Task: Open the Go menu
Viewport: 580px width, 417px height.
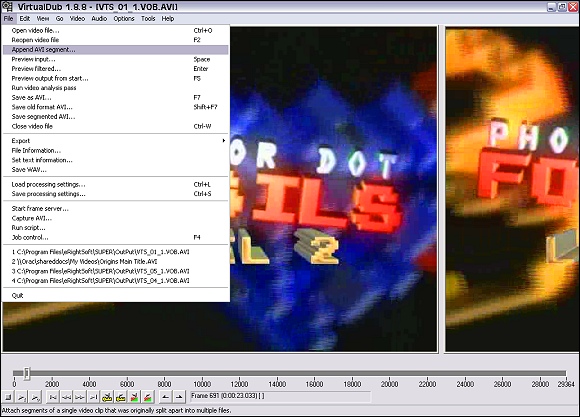Action: [x=60, y=19]
